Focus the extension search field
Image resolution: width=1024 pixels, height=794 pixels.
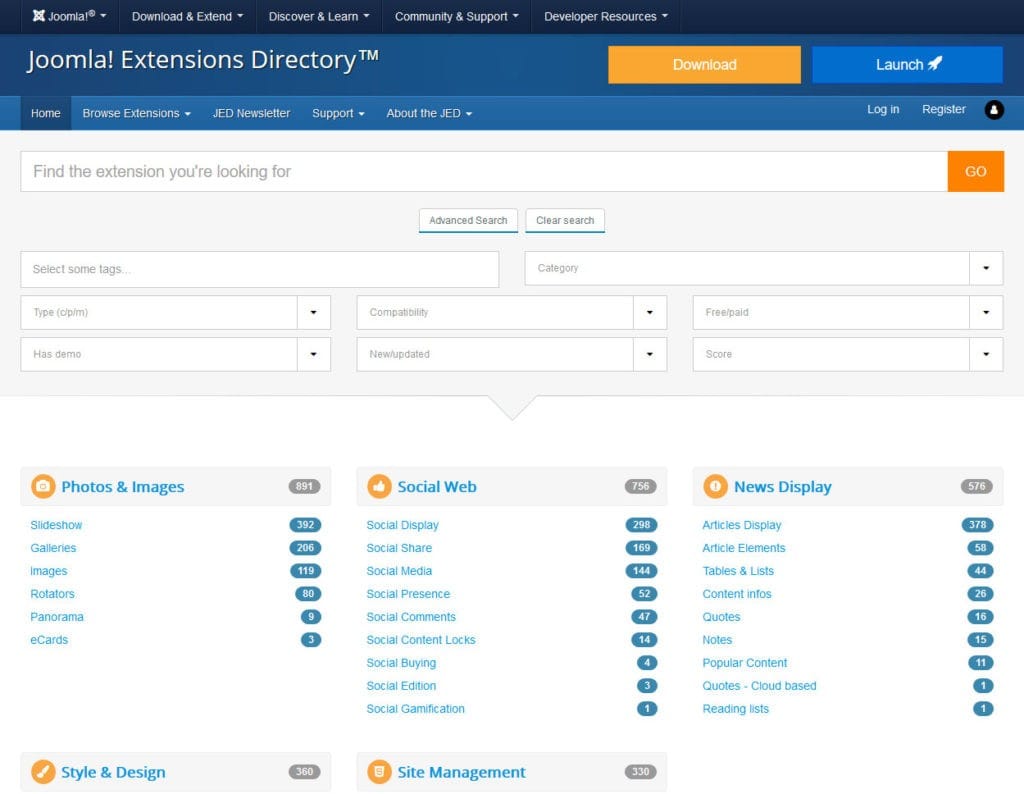point(484,172)
